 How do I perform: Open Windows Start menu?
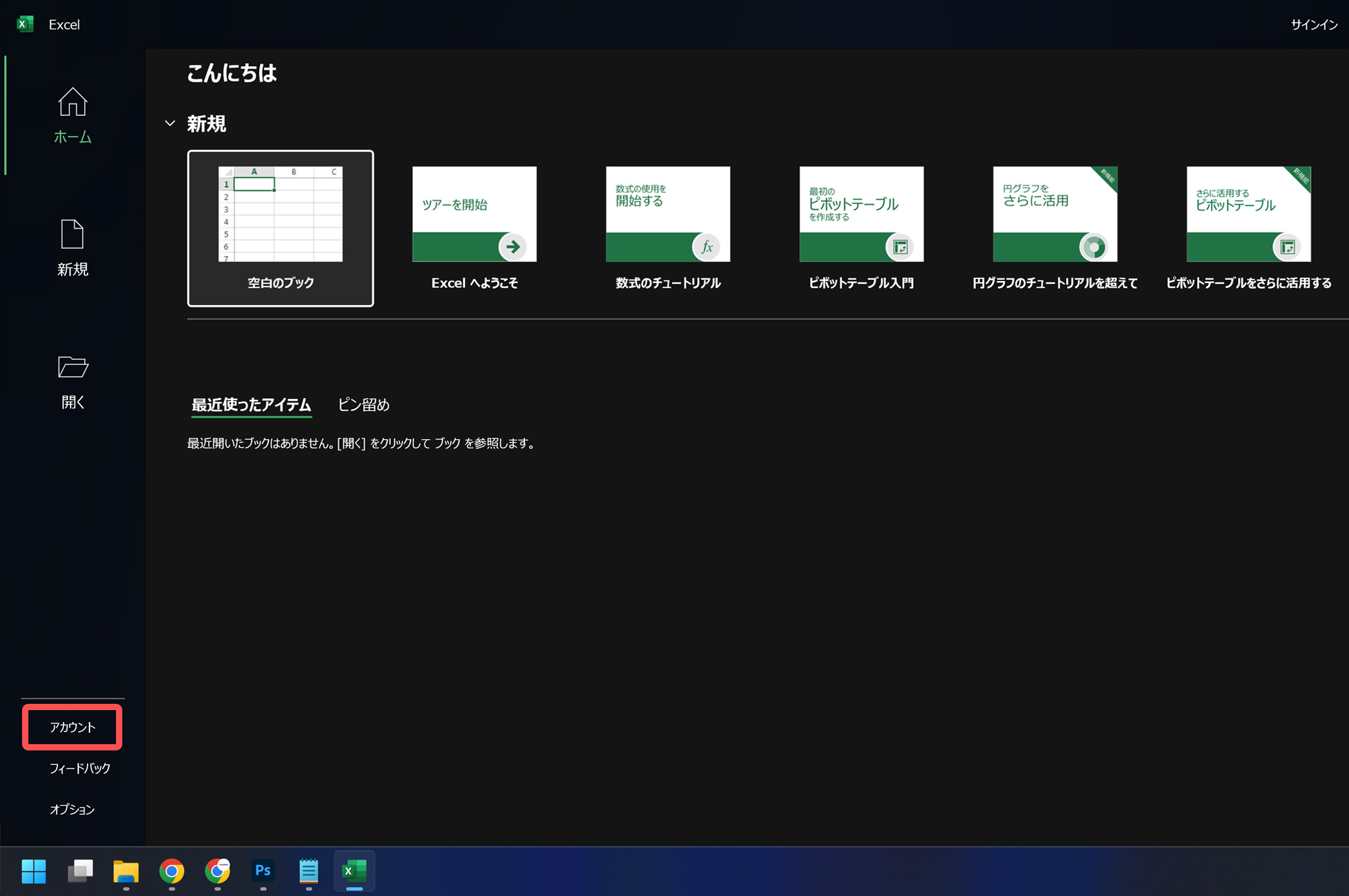click(x=34, y=871)
